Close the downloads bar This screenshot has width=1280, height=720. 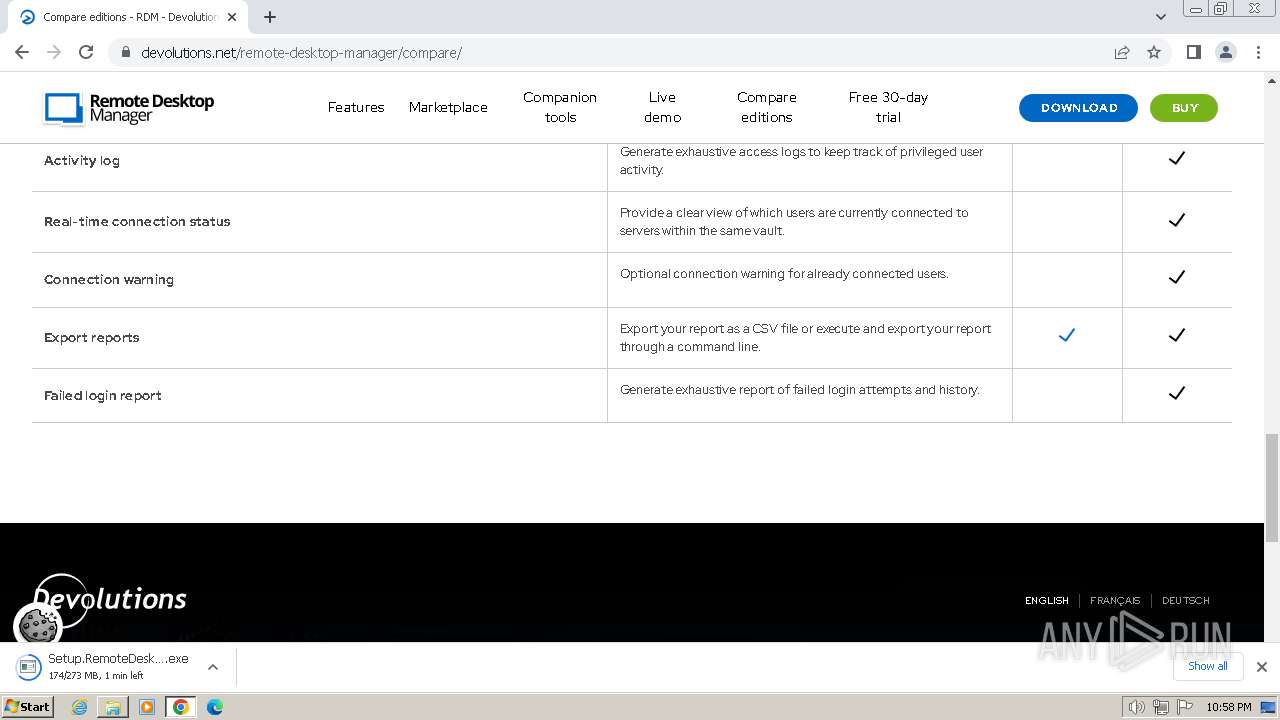pos(1261,667)
